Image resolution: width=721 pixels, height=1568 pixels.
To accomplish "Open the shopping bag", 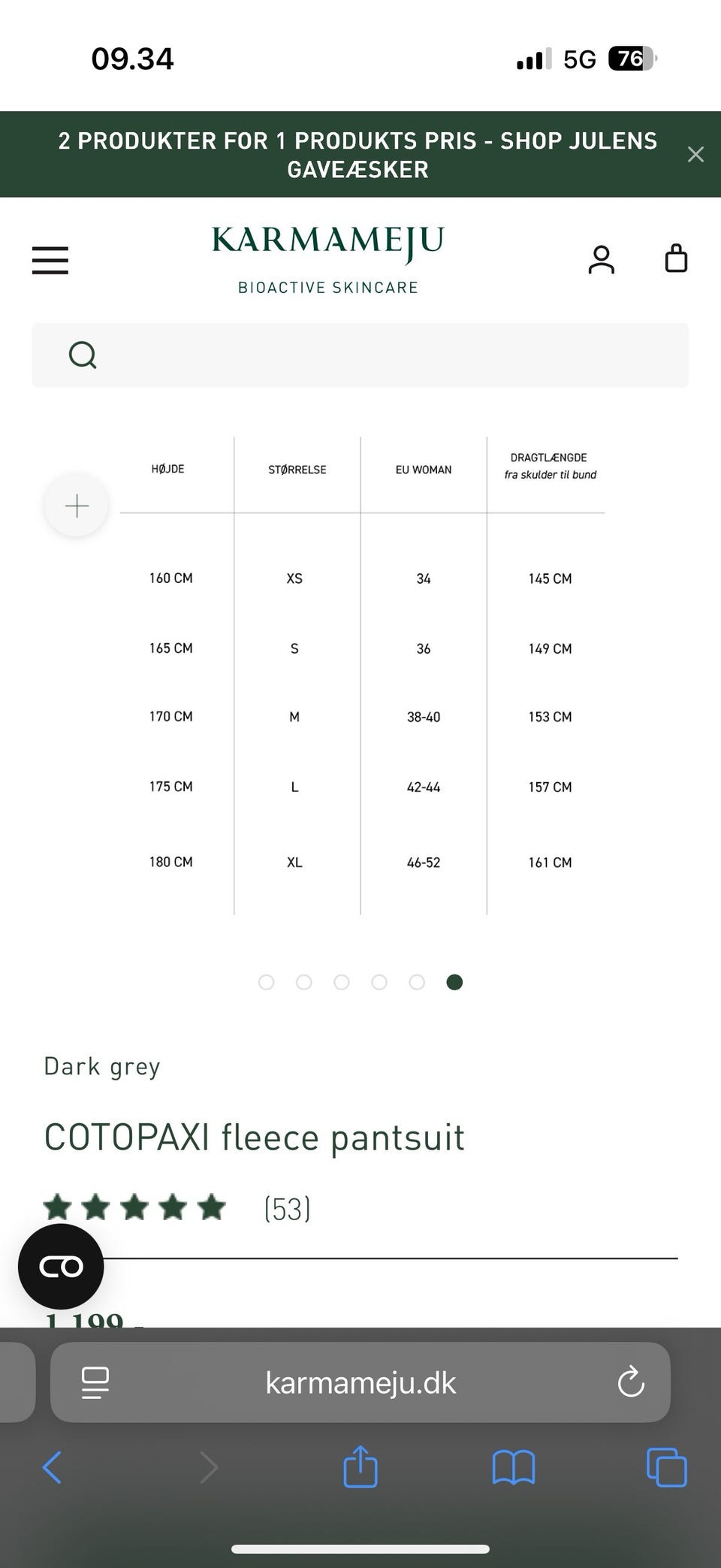I will pos(676,258).
